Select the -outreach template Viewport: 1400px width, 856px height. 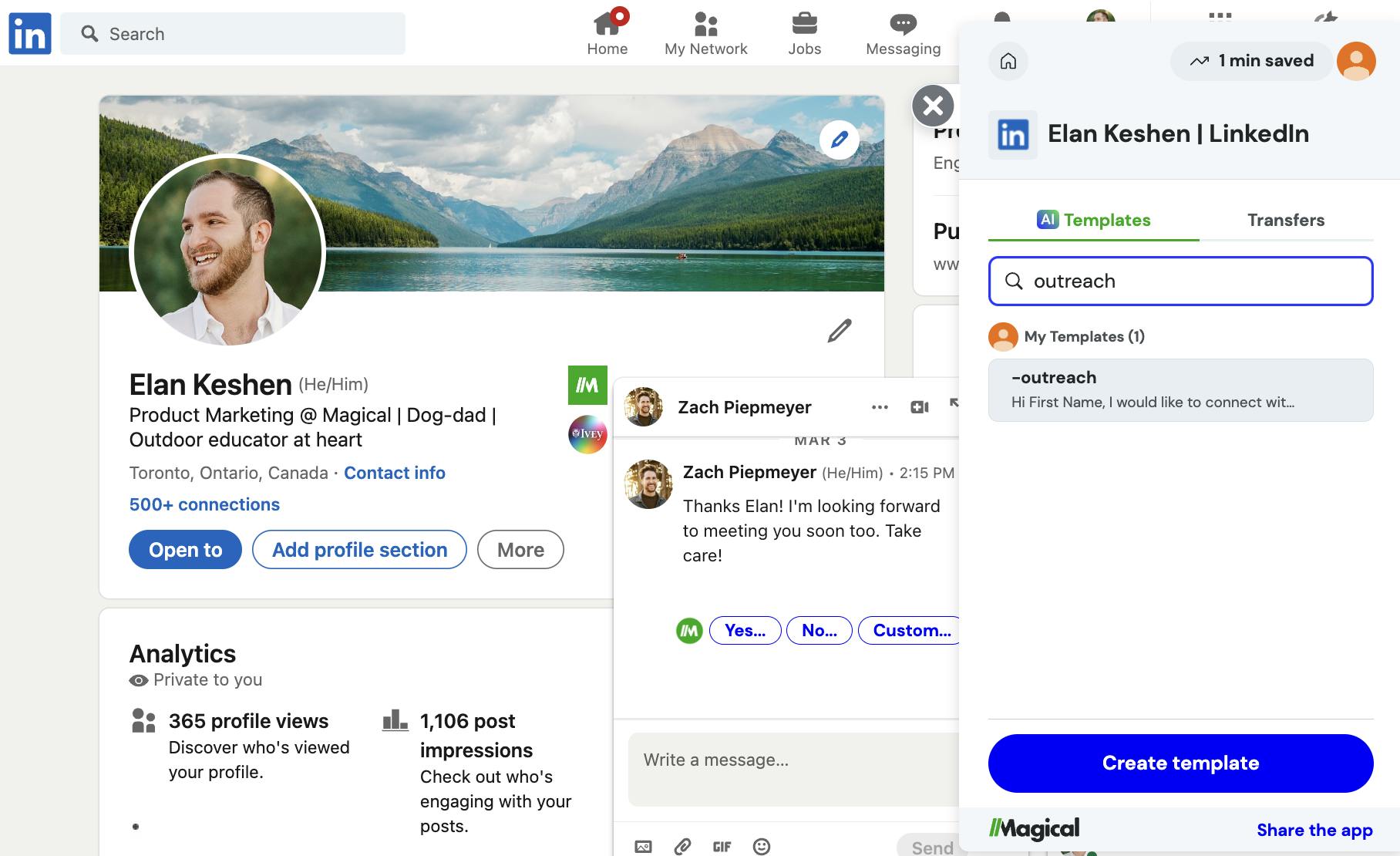(x=1181, y=390)
